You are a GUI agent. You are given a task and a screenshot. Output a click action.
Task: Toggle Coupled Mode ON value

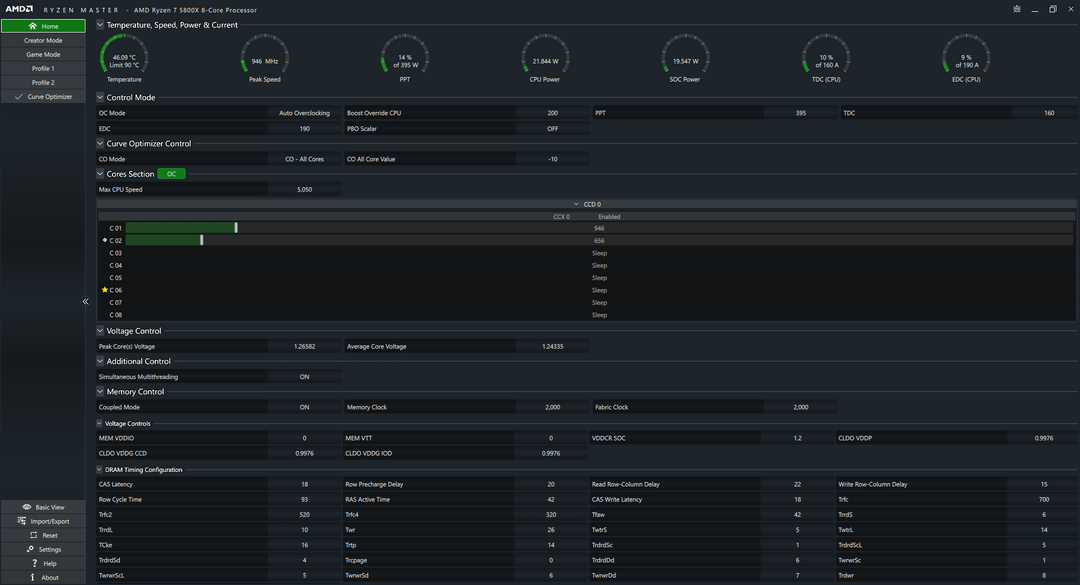304,407
